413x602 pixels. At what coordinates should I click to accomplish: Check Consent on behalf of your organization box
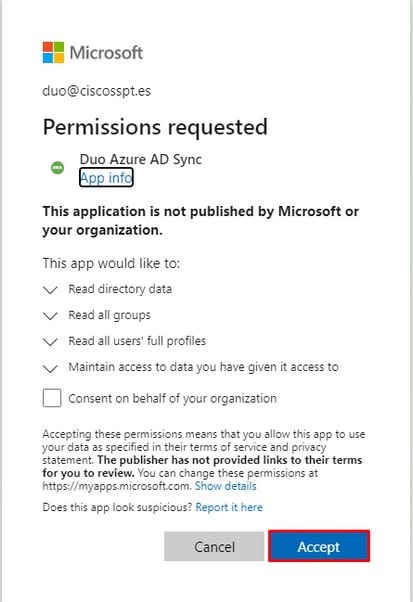52,398
